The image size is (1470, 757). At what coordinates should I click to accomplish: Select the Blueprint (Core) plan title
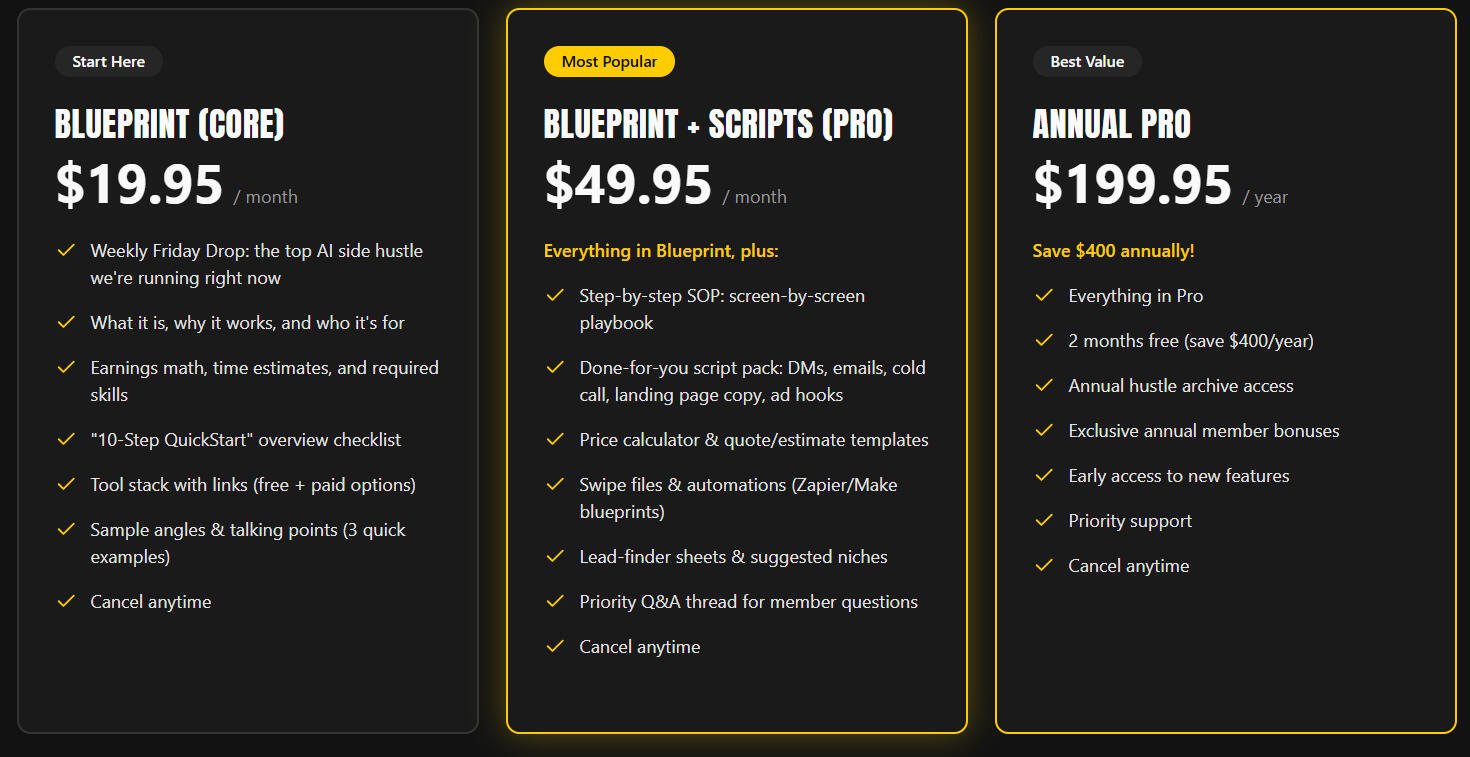tap(170, 124)
